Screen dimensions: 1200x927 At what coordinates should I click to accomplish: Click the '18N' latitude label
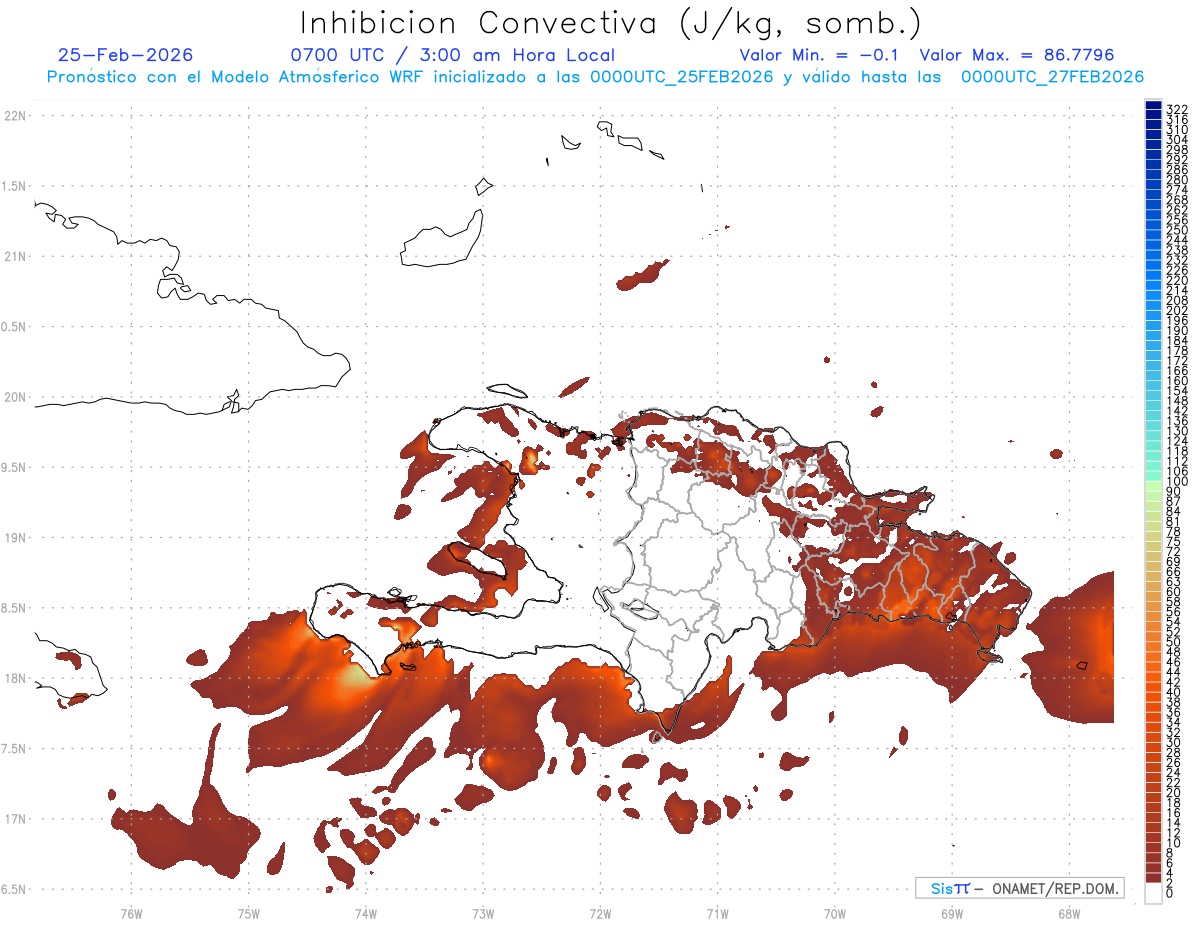click(x=15, y=679)
